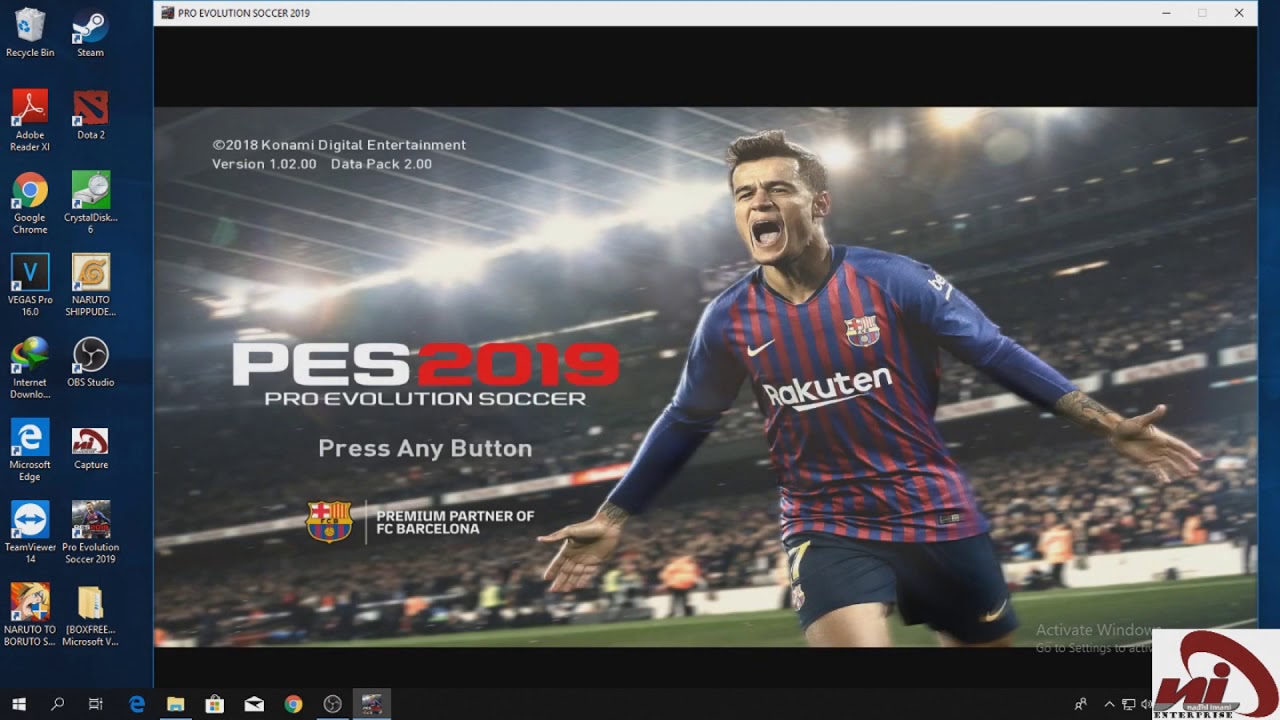
Task: Launch Steam from the desktop
Action: (x=90, y=33)
